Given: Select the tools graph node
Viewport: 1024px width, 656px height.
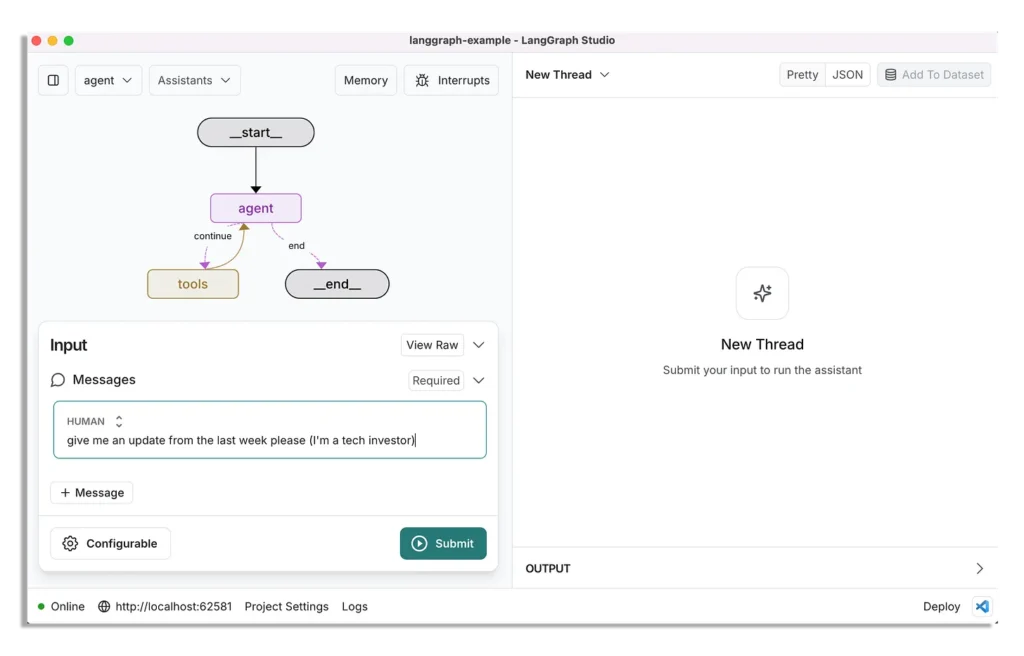Looking at the screenshot, I should tap(193, 284).
